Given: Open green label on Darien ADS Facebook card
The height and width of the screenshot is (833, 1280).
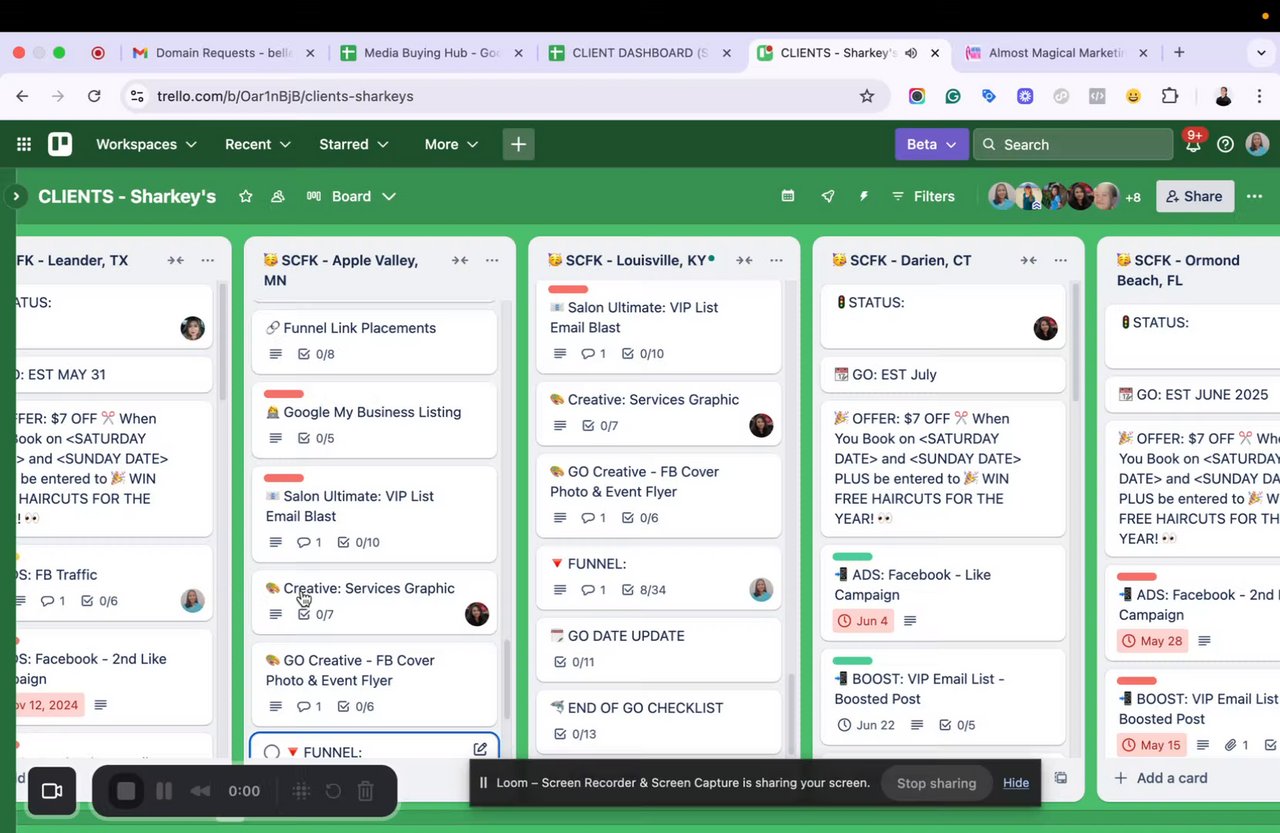Looking at the screenshot, I should click(x=852, y=557).
